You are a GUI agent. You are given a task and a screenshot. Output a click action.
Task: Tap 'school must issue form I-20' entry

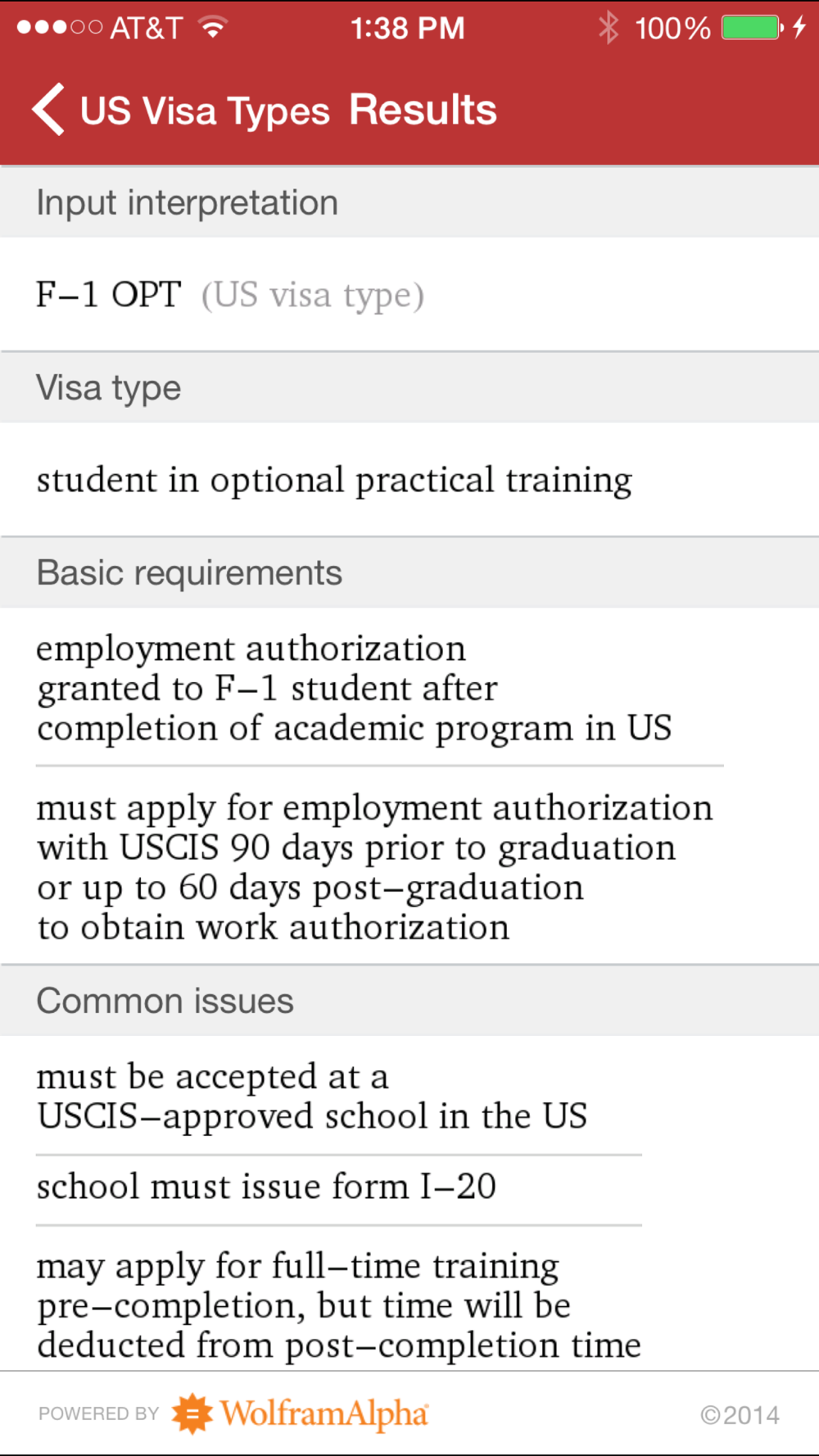coord(267,1187)
